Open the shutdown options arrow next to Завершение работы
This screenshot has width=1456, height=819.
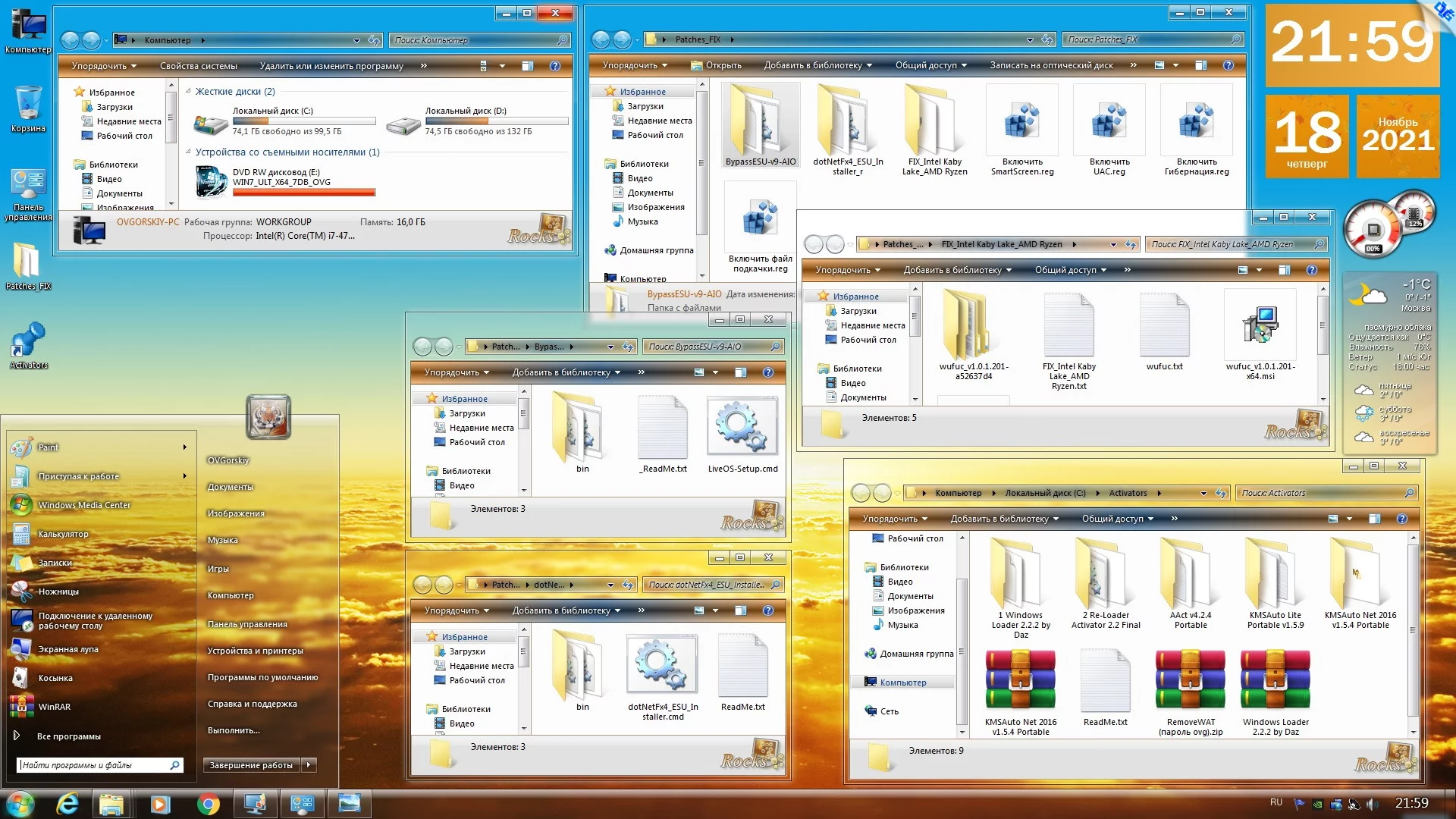309,765
